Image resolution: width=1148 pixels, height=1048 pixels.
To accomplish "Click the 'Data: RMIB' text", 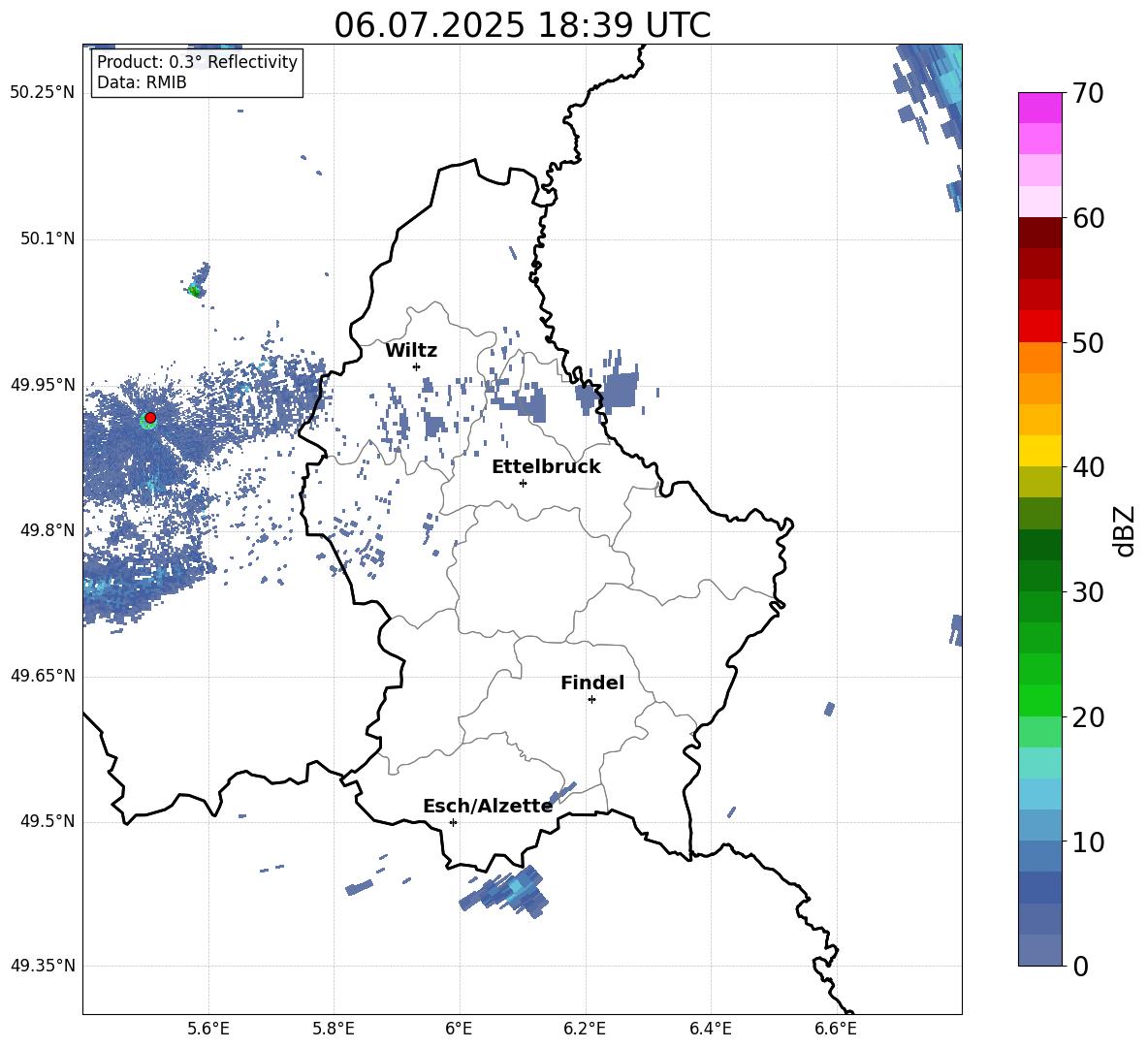I will [142, 82].
